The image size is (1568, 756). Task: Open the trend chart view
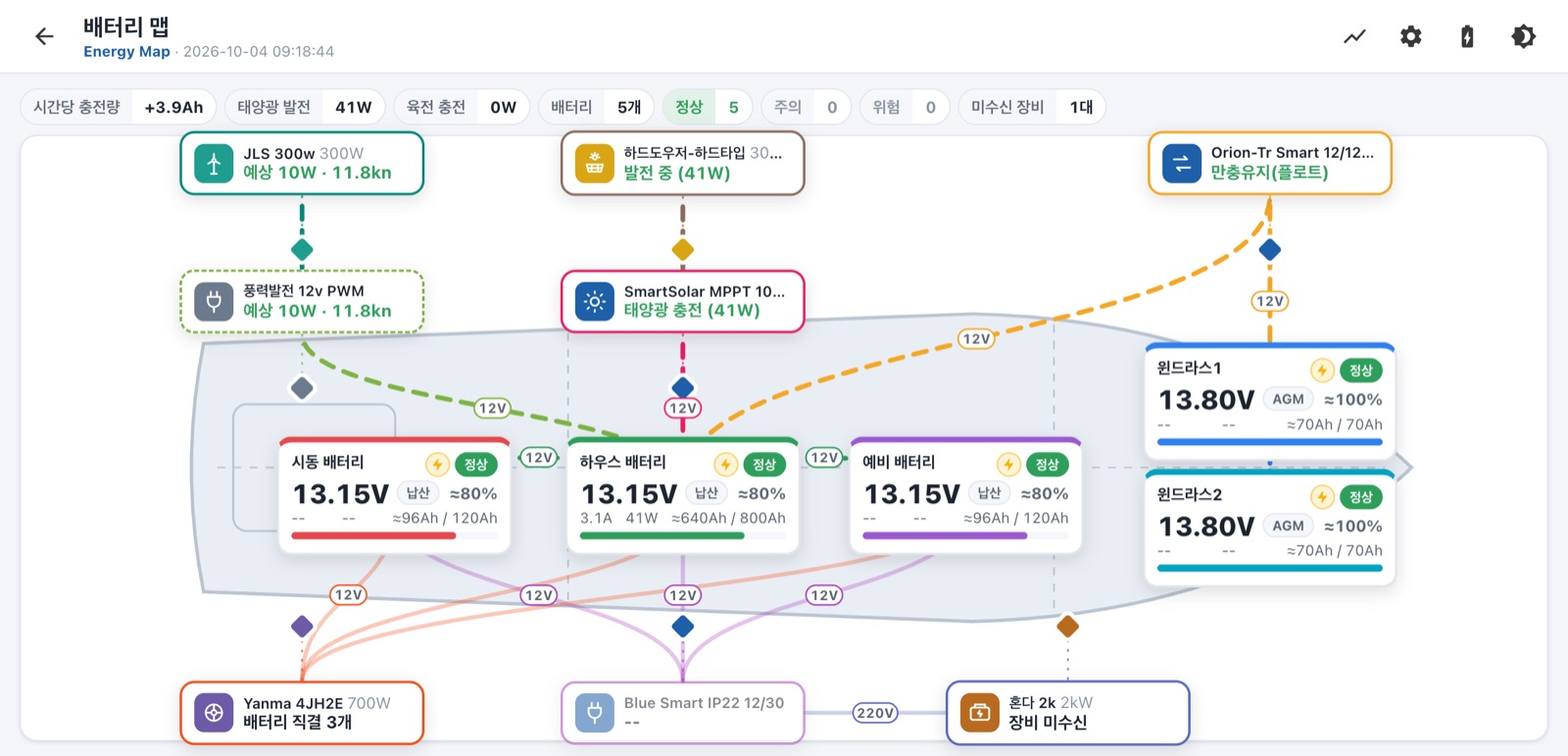coord(1354,37)
